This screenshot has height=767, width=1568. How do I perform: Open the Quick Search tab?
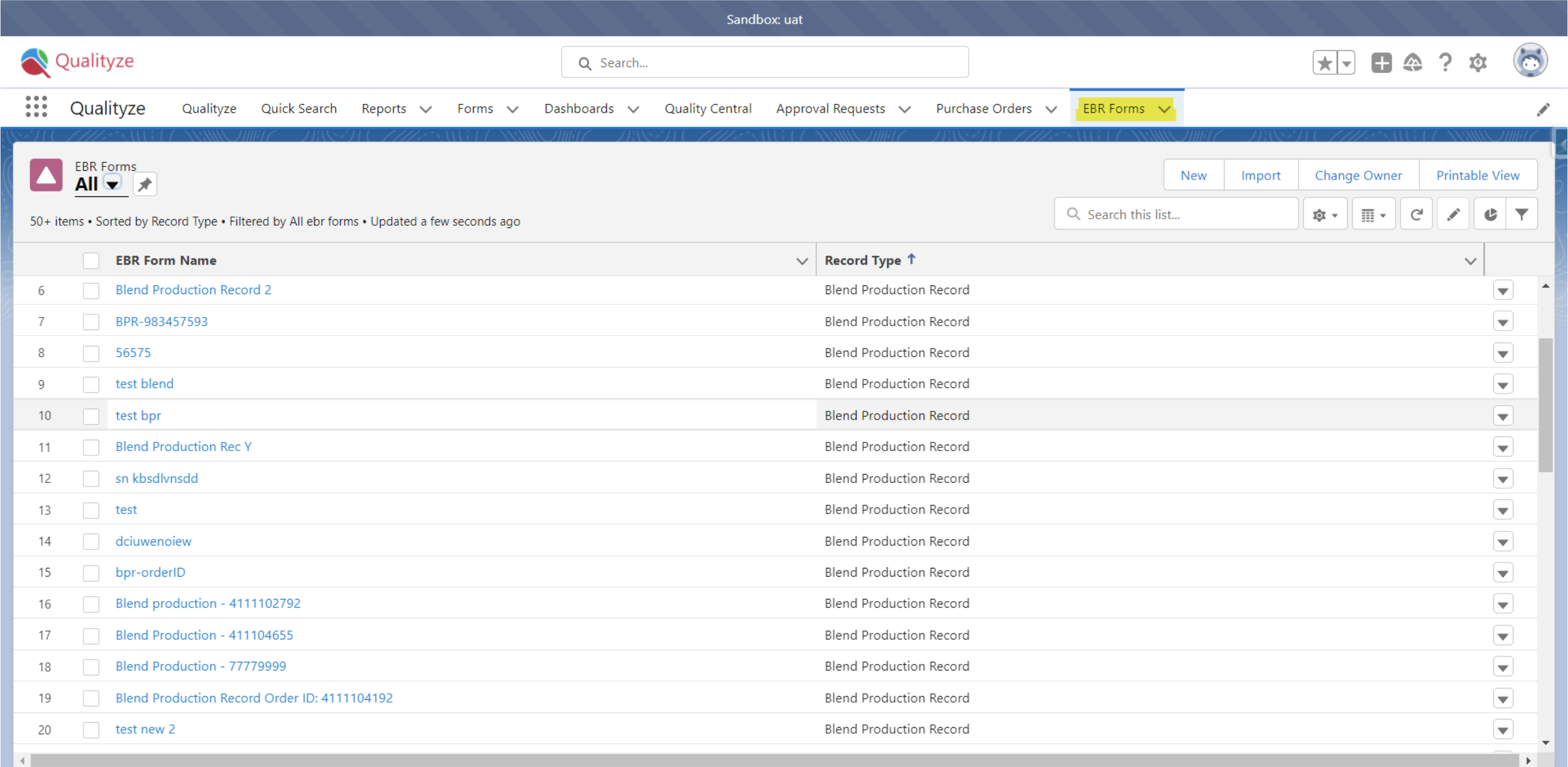click(299, 109)
